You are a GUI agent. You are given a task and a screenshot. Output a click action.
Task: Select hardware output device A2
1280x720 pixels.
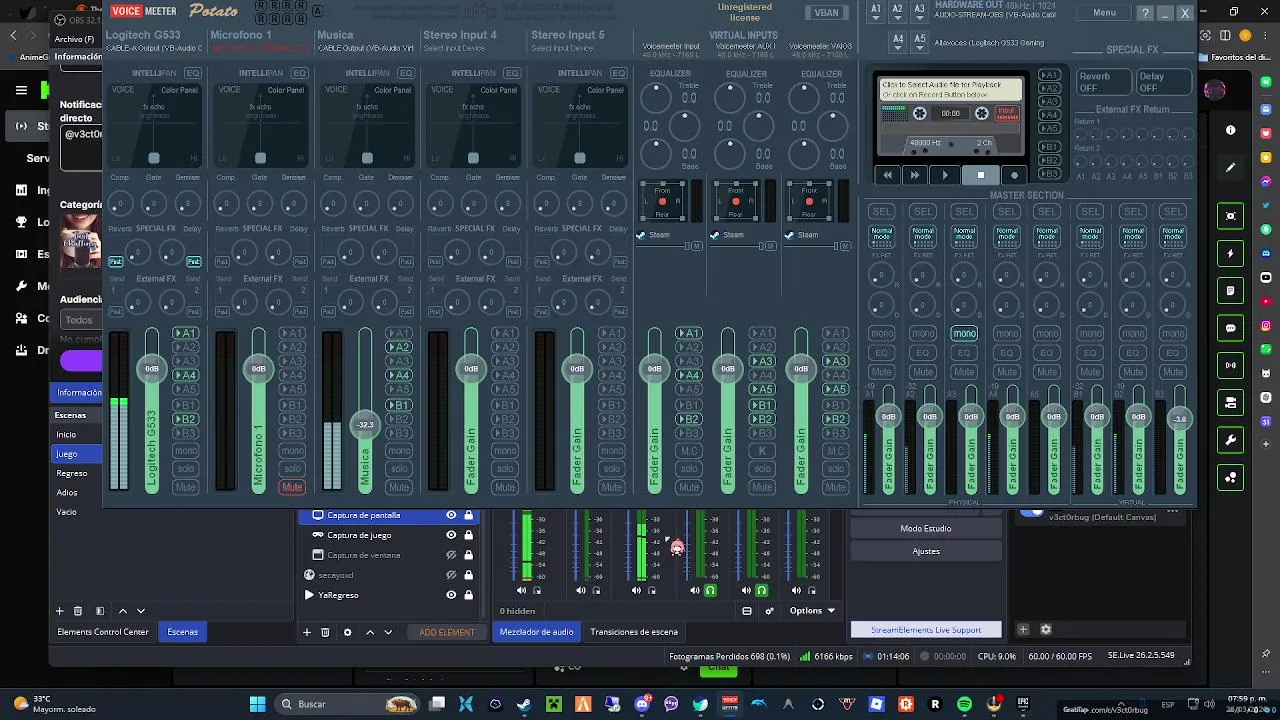[x=898, y=11]
